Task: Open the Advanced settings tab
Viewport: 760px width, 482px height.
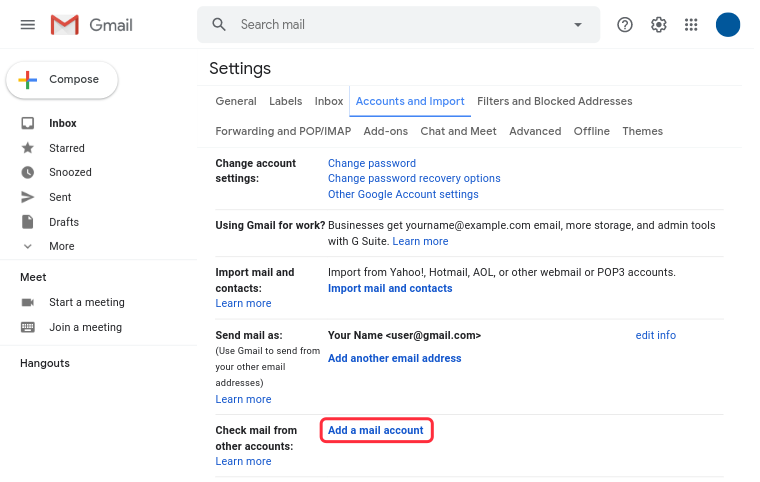Action: pos(535,131)
